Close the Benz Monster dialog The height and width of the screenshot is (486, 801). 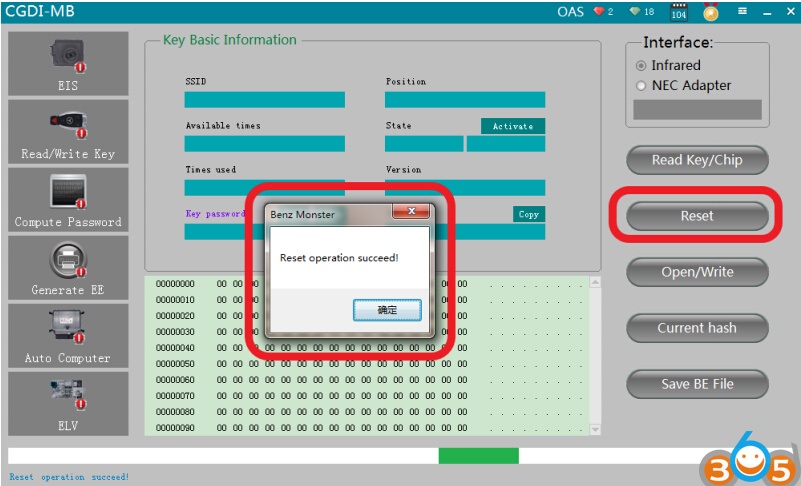point(410,212)
